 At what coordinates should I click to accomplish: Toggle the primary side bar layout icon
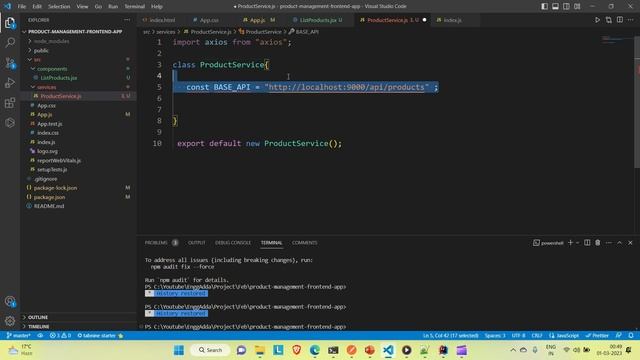544,6
